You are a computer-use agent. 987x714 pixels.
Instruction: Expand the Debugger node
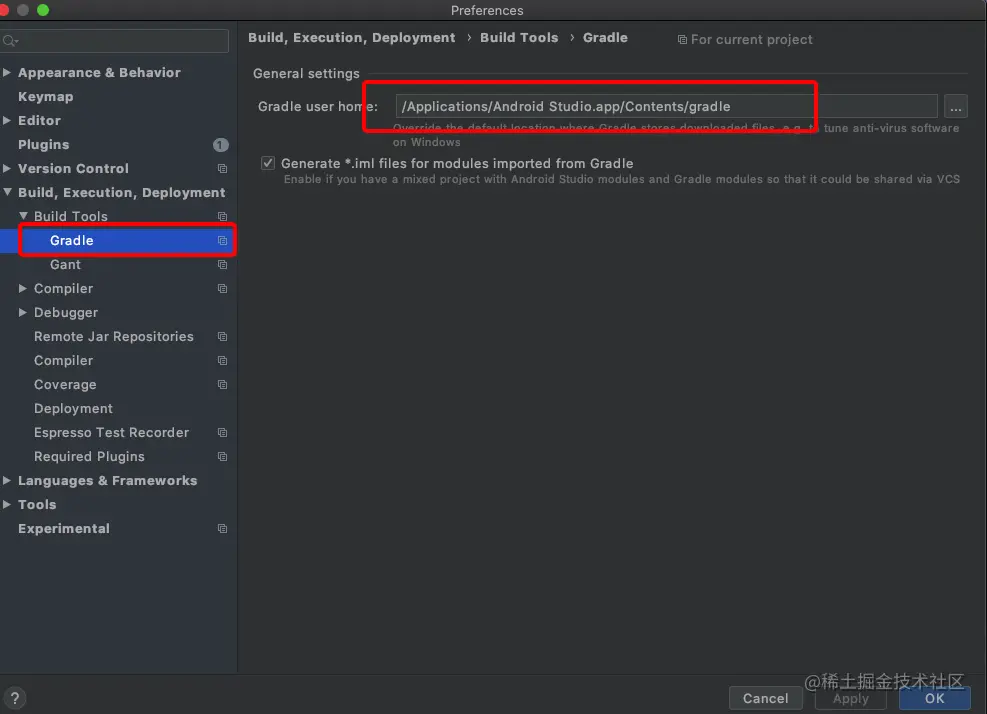click(x=23, y=312)
